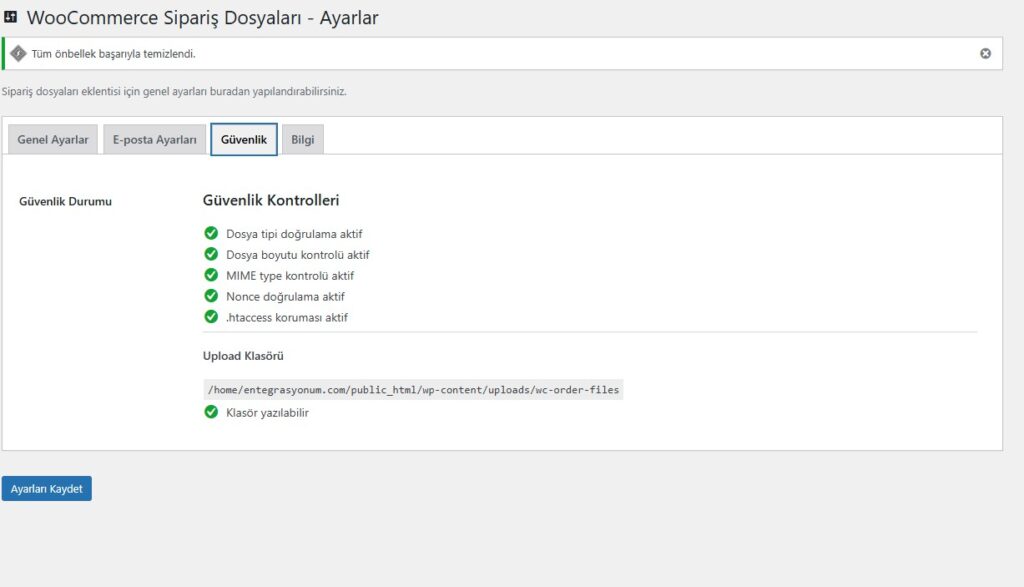Dismiss the cache cleared notification

coord(985,53)
